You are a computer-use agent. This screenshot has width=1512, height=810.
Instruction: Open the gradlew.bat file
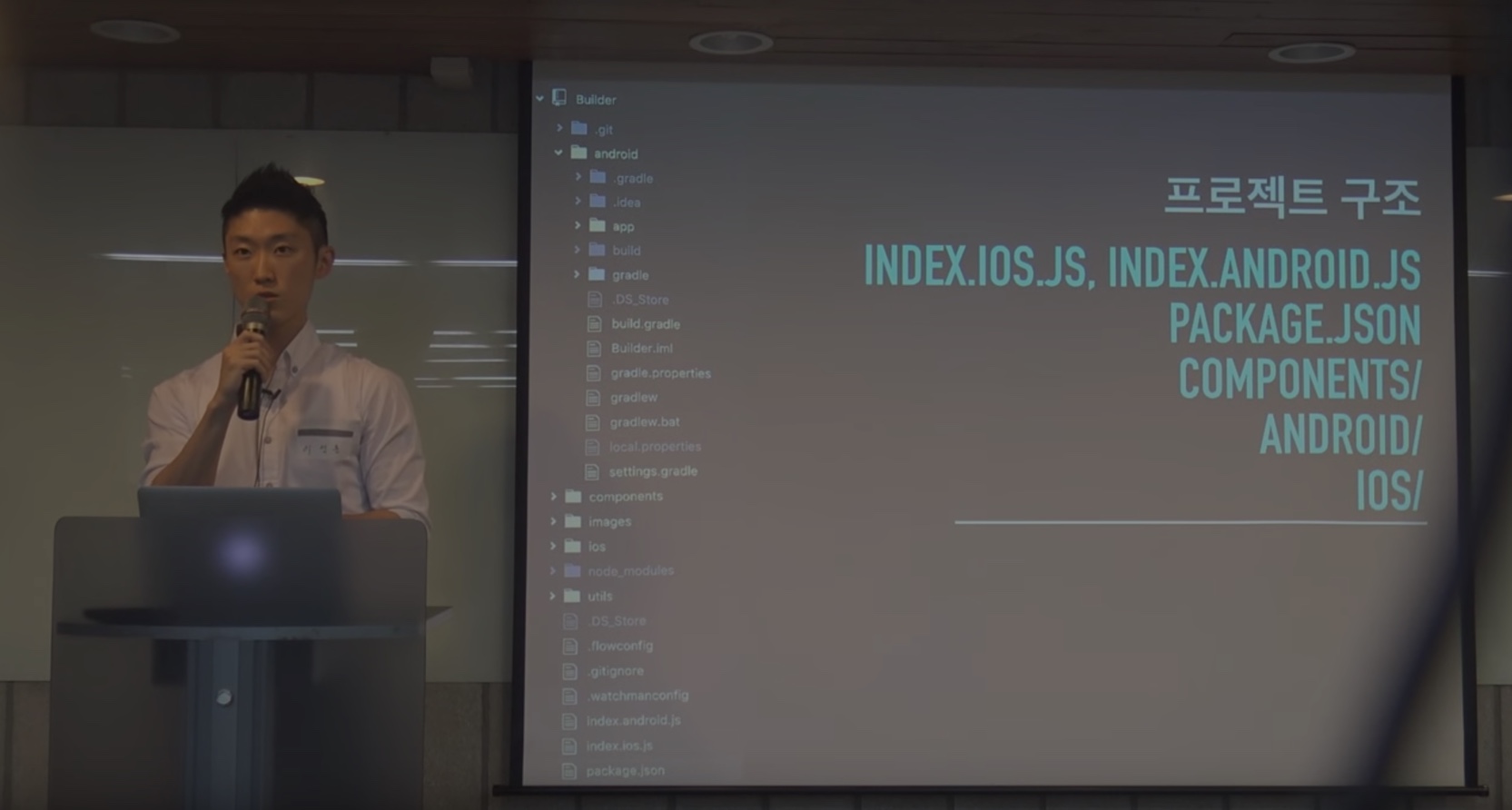[x=644, y=422]
